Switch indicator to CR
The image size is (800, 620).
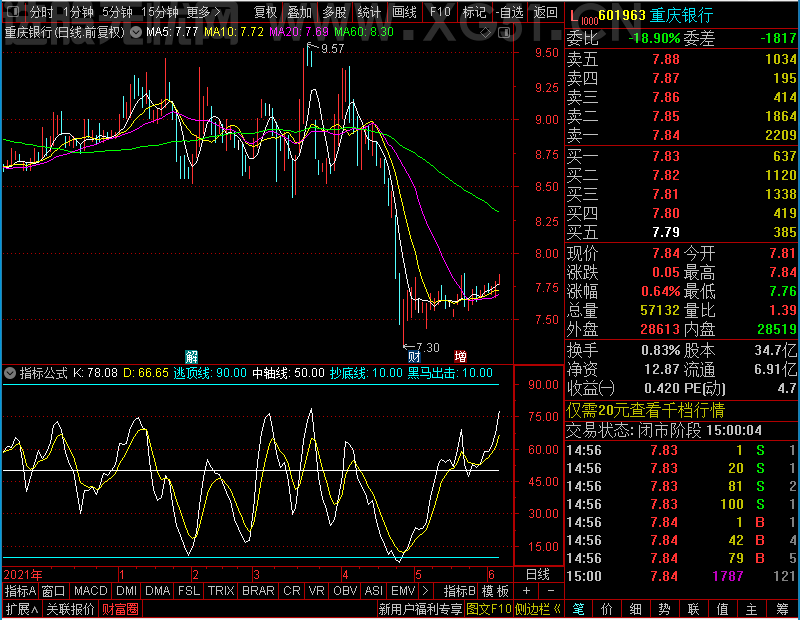coord(292,591)
